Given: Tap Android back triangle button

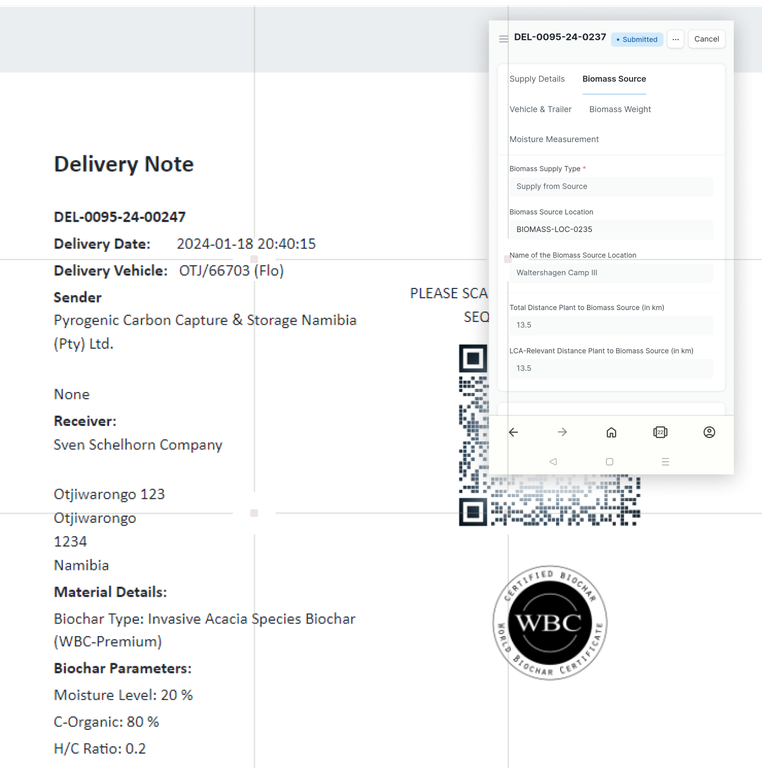Looking at the screenshot, I should click(x=553, y=462).
